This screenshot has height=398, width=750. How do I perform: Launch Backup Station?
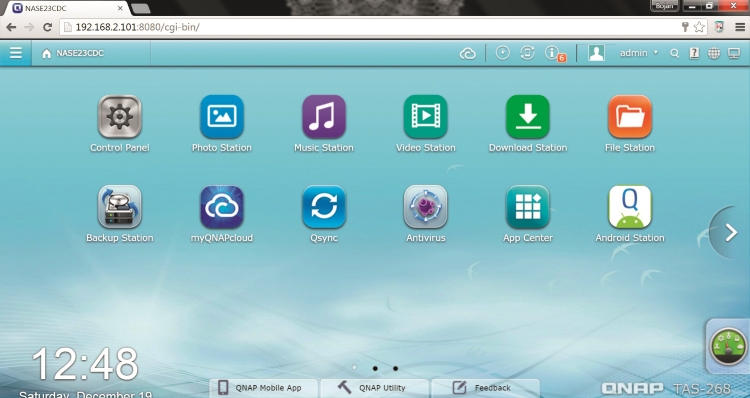click(120, 207)
